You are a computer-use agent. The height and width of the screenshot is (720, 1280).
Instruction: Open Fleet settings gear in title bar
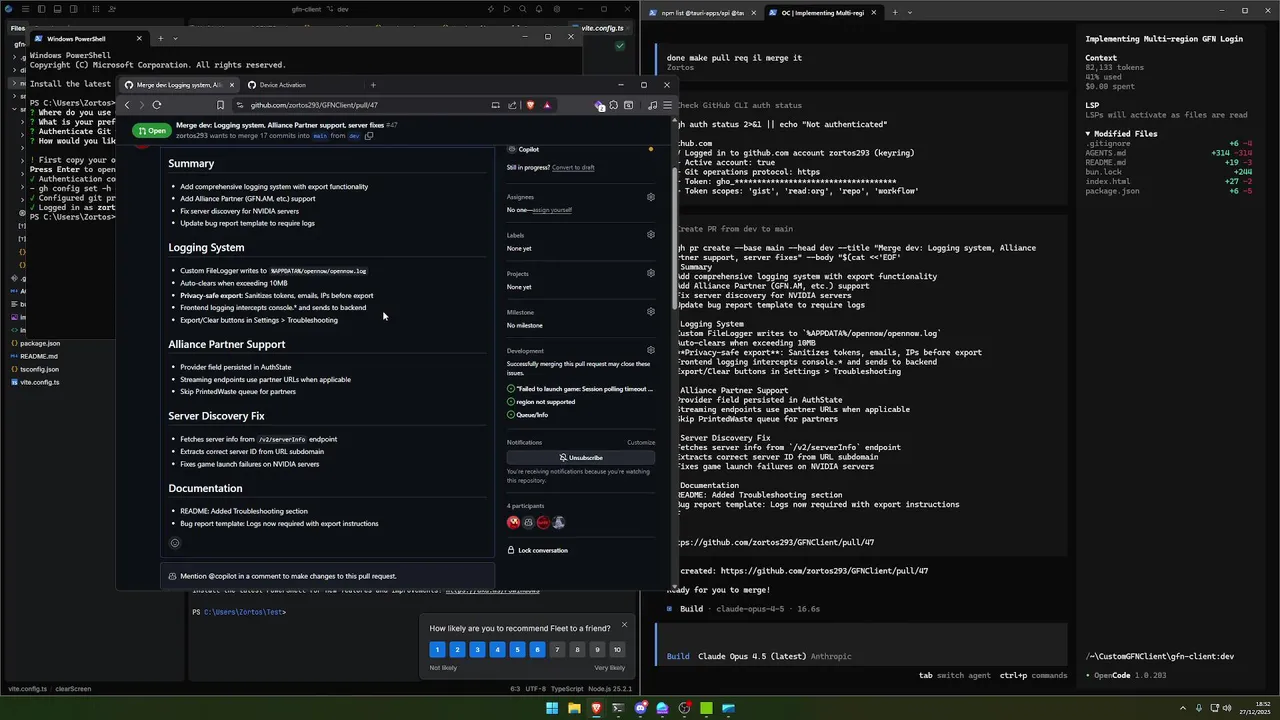(556, 9)
